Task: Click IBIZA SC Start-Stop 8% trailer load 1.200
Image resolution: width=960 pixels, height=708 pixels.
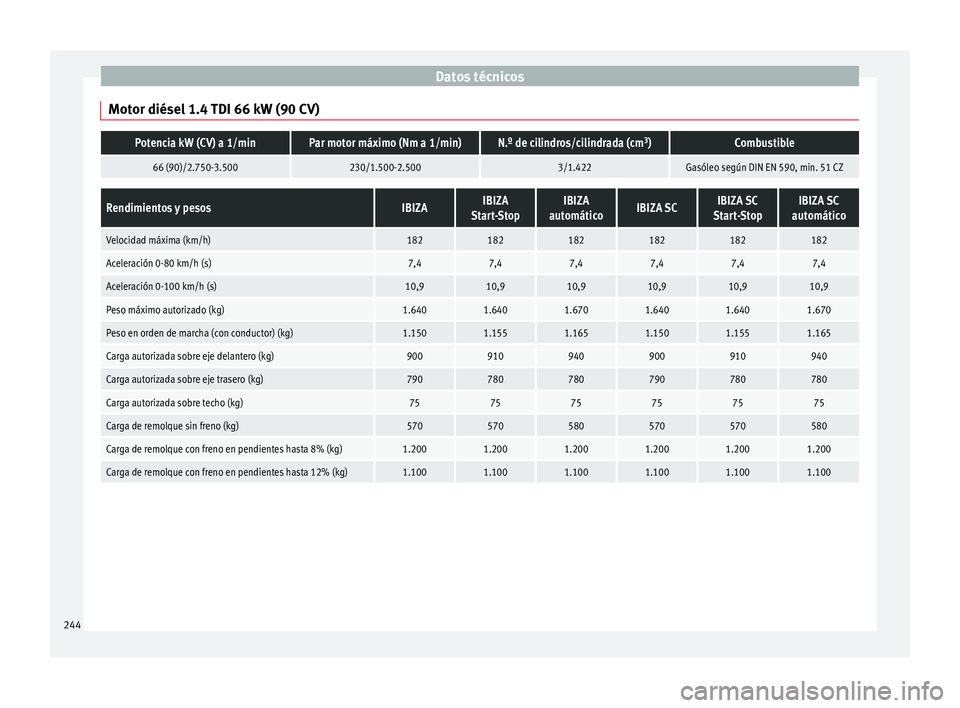Action: pos(738,449)
